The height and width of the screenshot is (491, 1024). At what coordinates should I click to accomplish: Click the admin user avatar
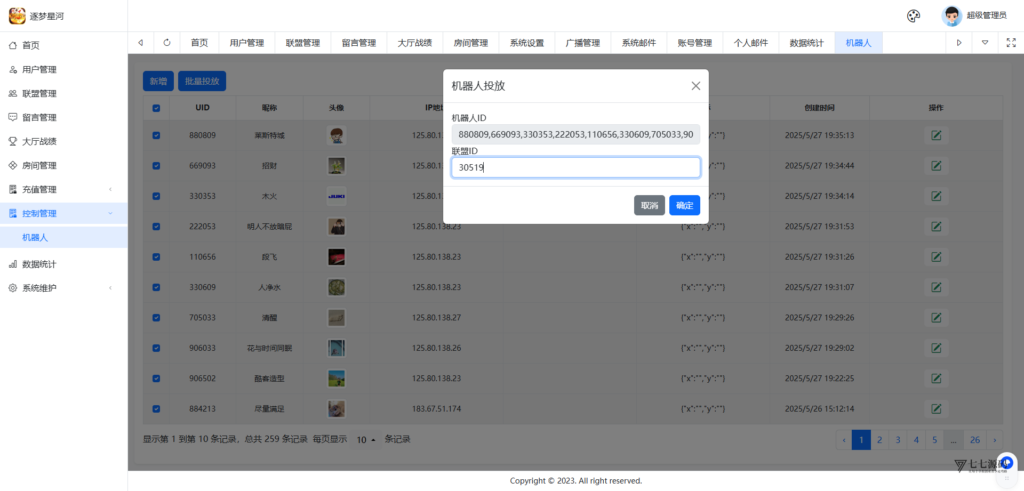(x=952, y=16)
